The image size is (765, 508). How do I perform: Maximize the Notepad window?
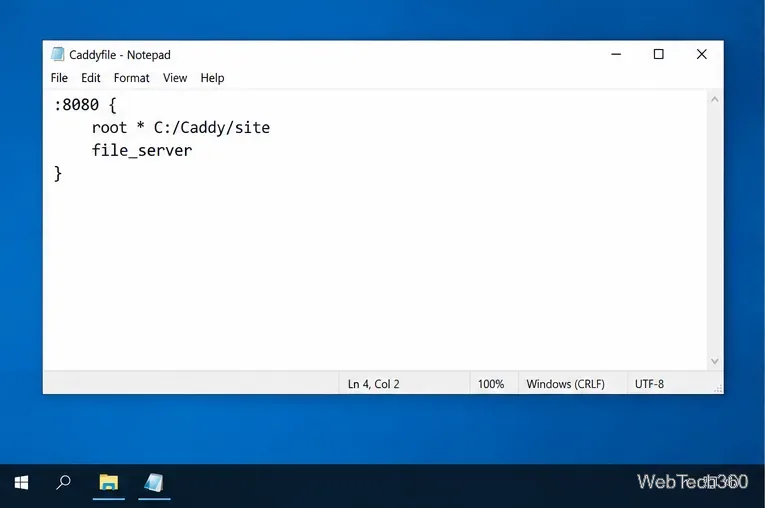(x=659, y=54)
